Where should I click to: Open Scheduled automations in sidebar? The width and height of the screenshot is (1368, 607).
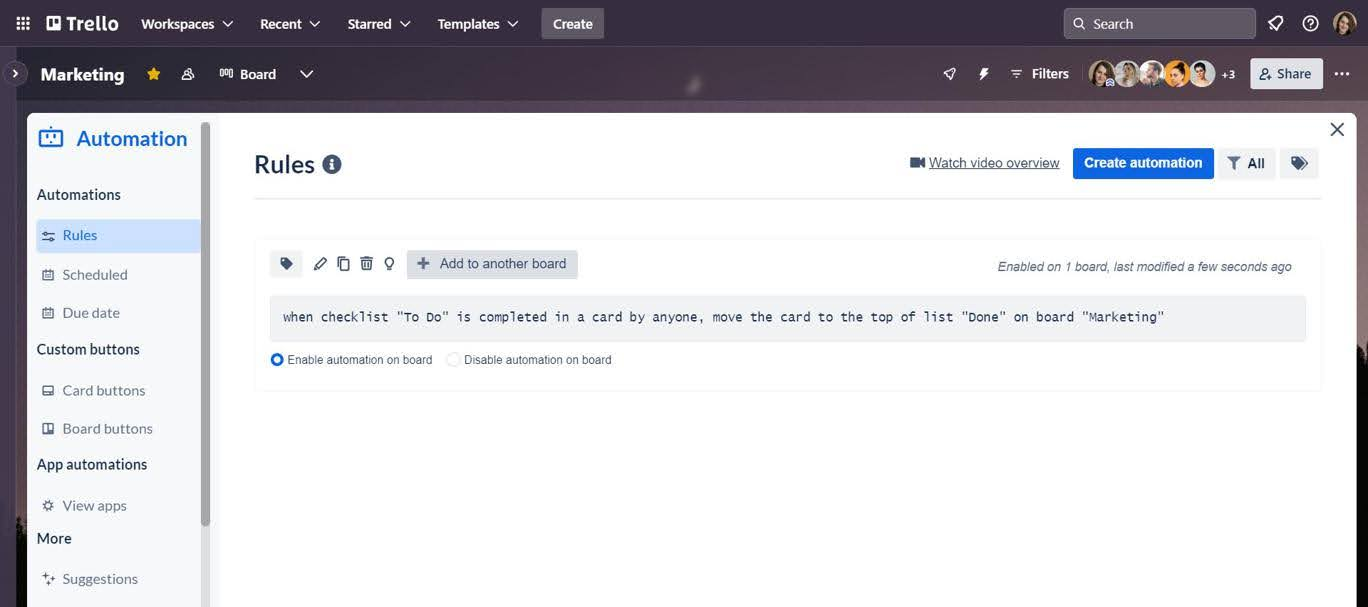pos(95,275)
